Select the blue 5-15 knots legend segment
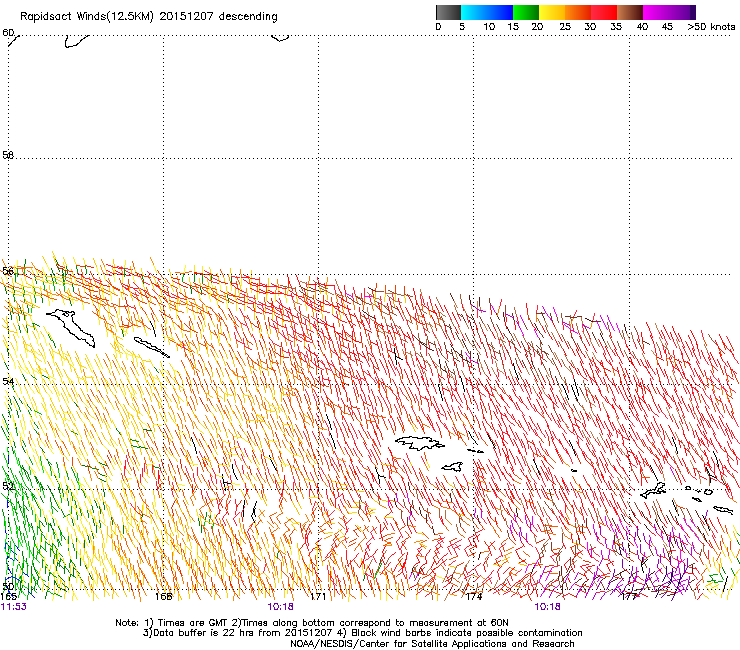 tap(487, 12)
